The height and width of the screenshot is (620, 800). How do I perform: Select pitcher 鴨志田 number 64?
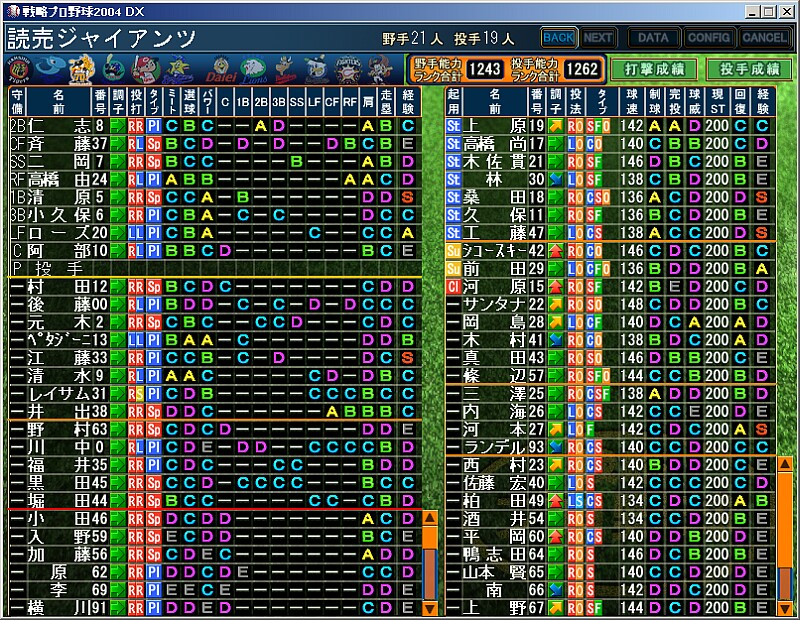(x=610, y=555)
